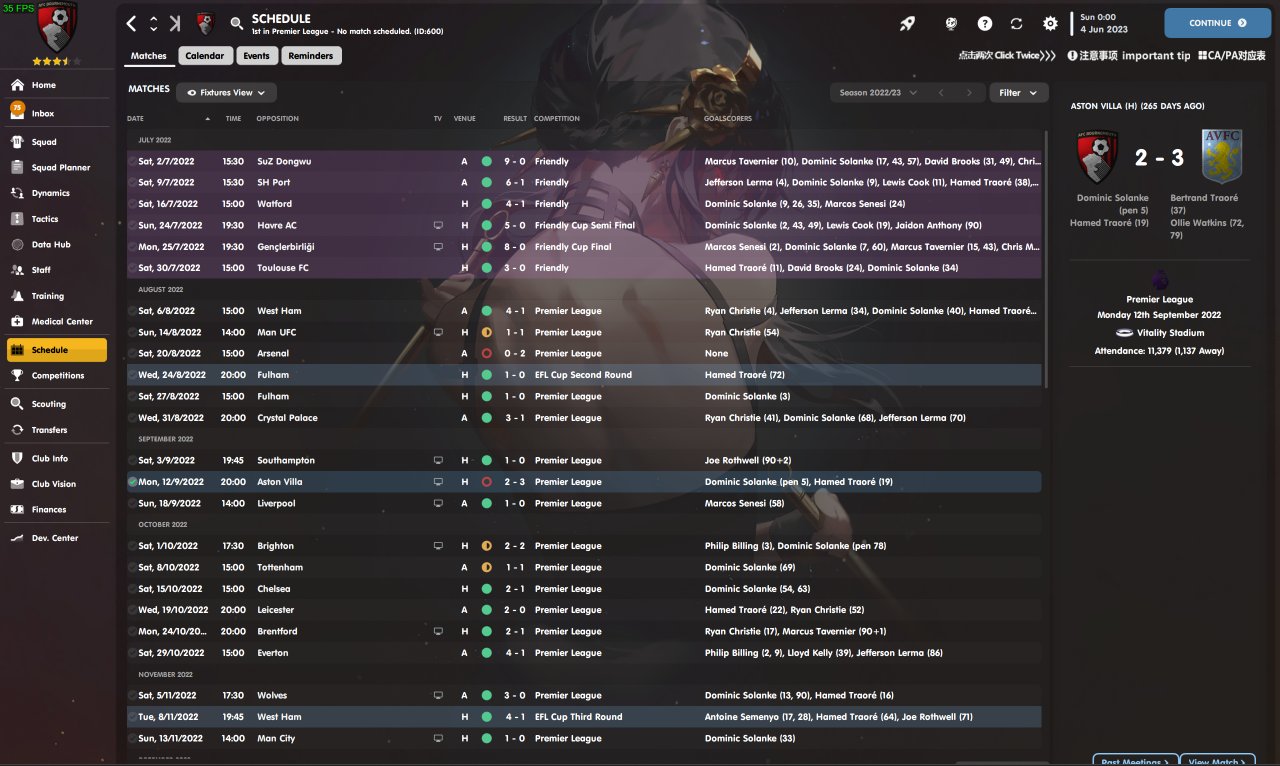Expand the Filter dropdown
The width and height of the screenshot is (1280, 766).
click(x=1018, y=92)
